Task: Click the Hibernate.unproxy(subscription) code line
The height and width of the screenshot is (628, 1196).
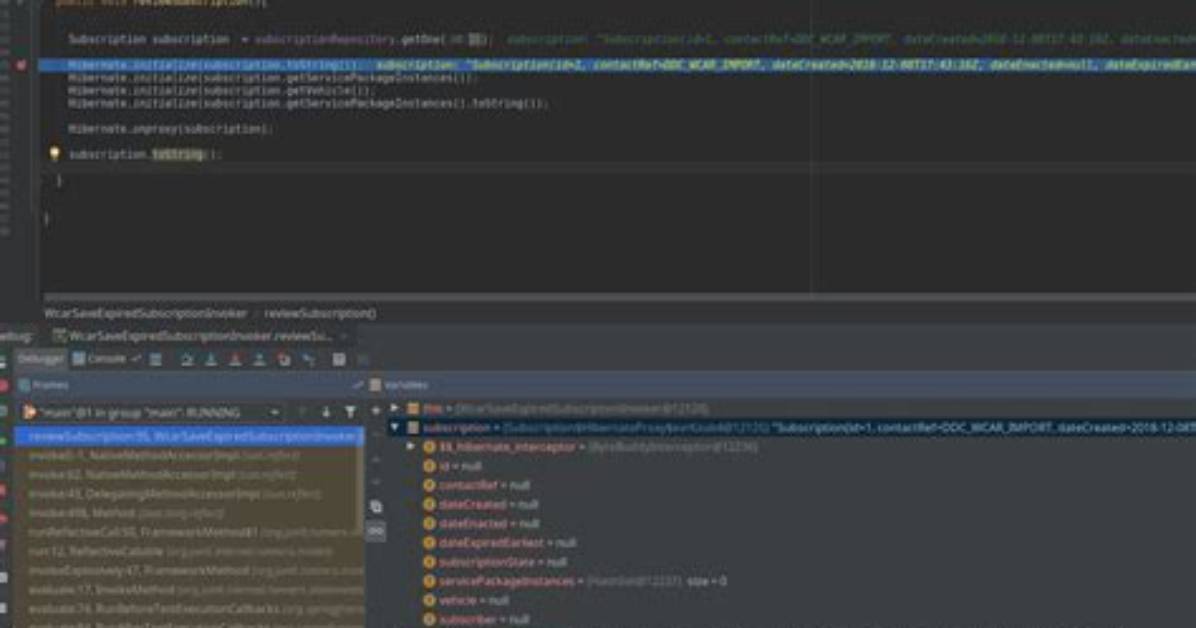Action: tap(169, 129)
